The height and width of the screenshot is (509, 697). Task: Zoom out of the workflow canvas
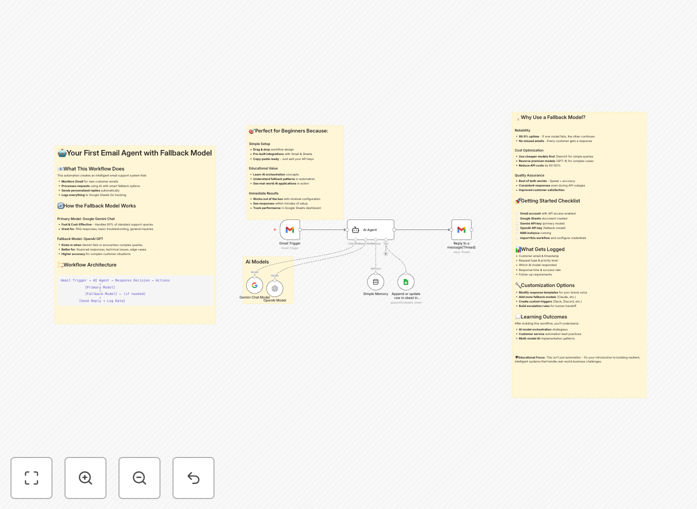pos(139,478)
